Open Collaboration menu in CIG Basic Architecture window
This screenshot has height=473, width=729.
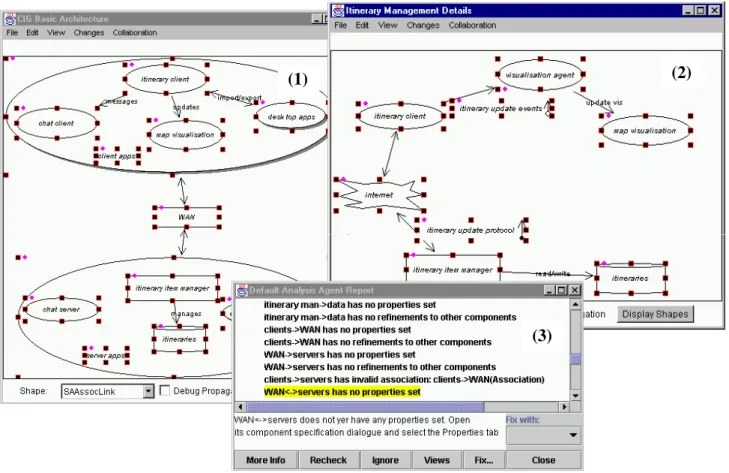pos(134,33)
